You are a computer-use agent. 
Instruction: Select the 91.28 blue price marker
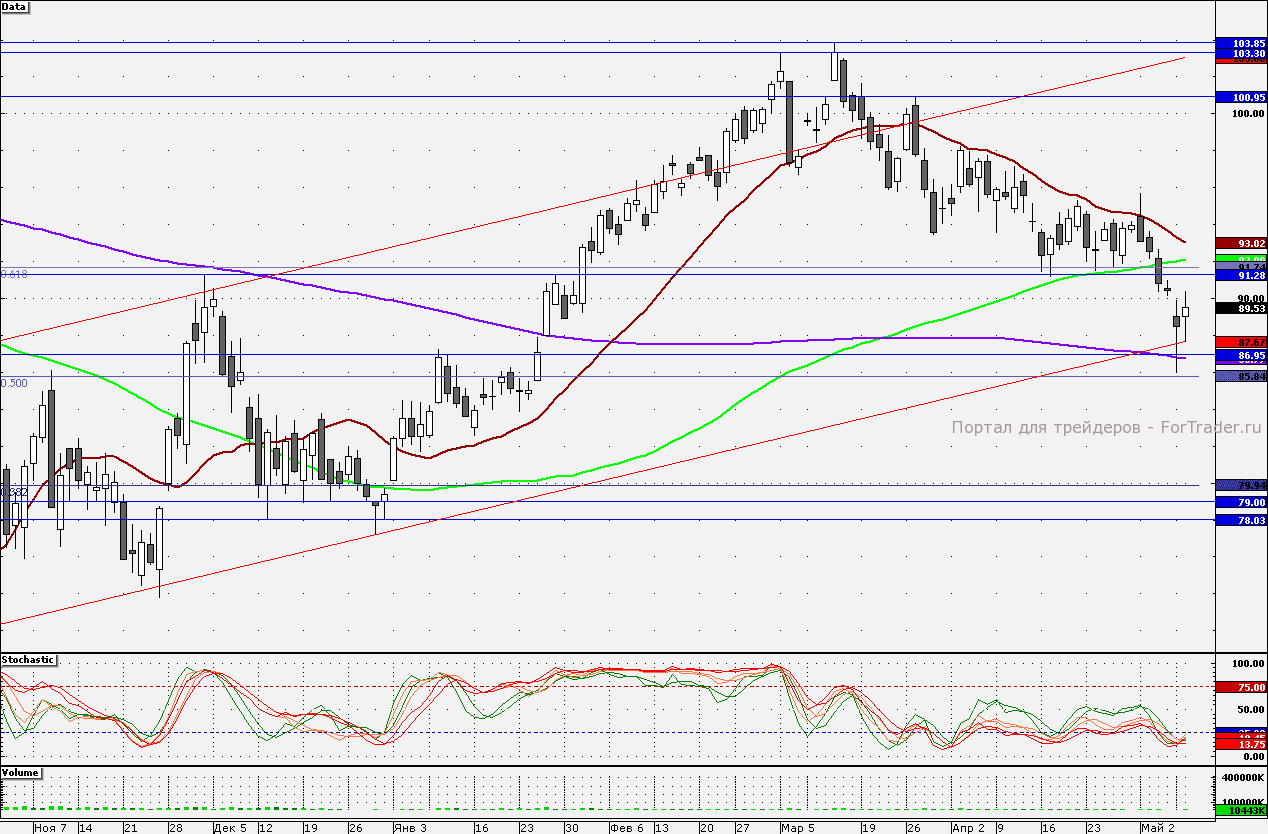tap(1240, 275)
